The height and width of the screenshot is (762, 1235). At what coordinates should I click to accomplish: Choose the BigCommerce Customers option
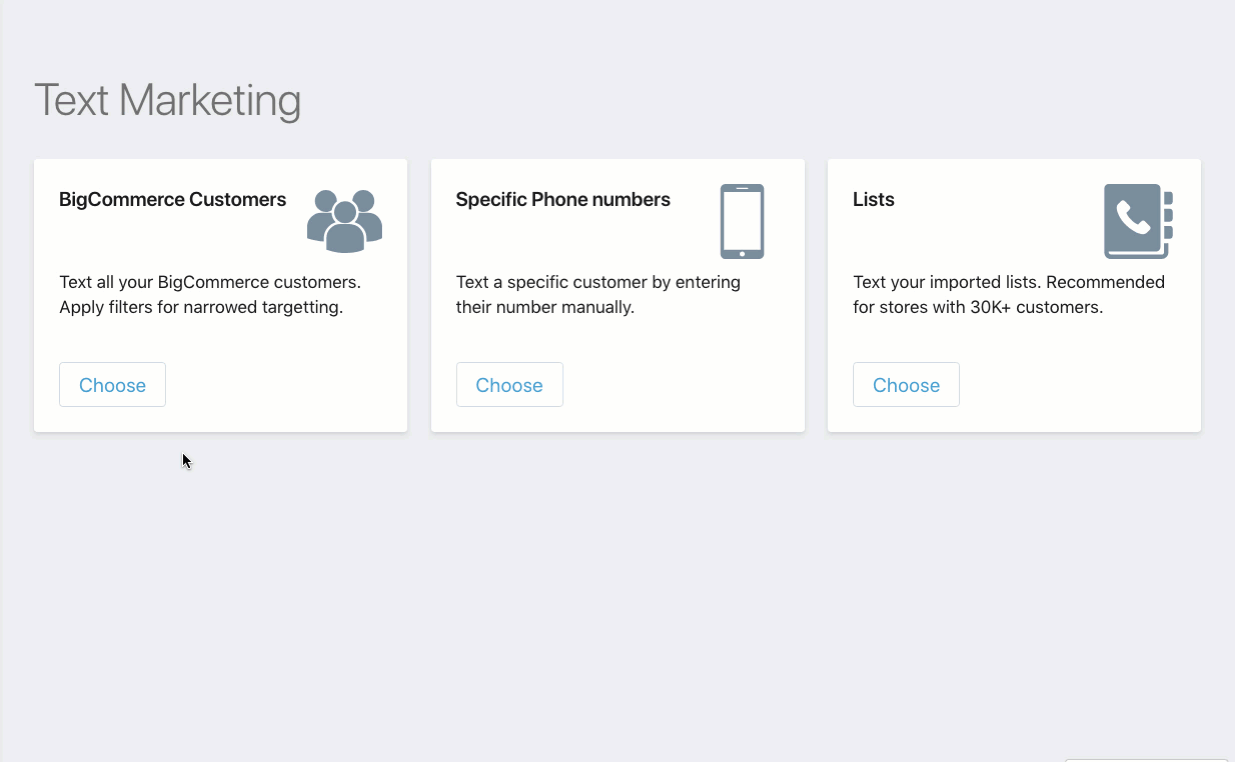coord(112,385)
